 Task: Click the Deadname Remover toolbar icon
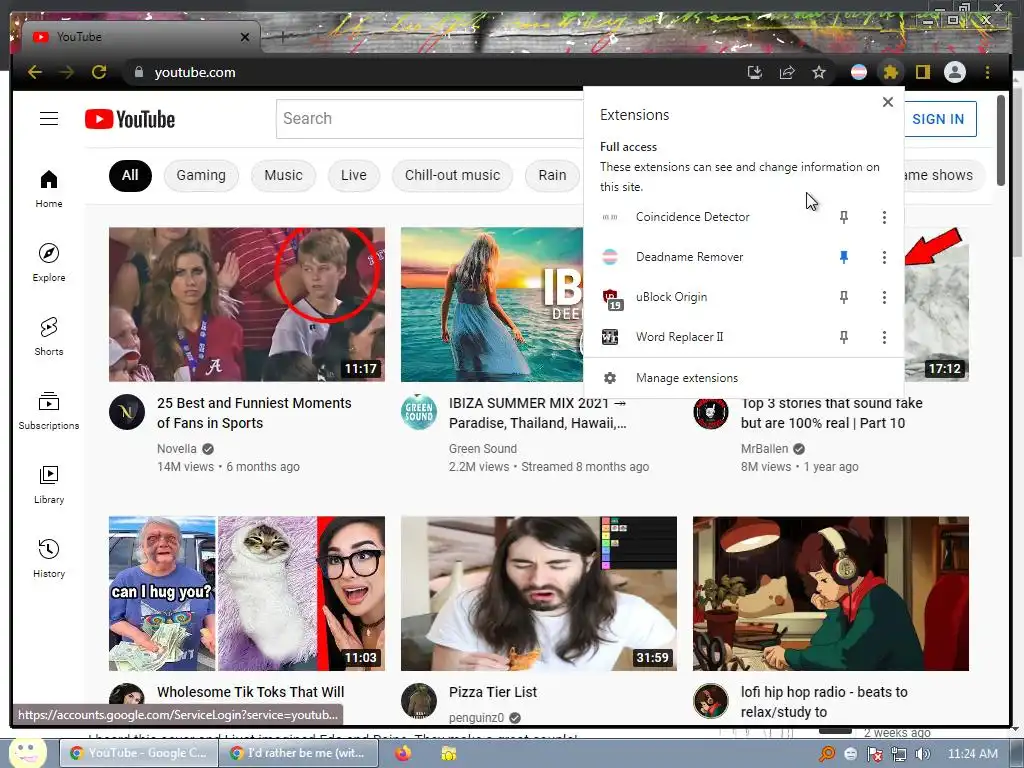pyautogui.click(x=859, y=72)
